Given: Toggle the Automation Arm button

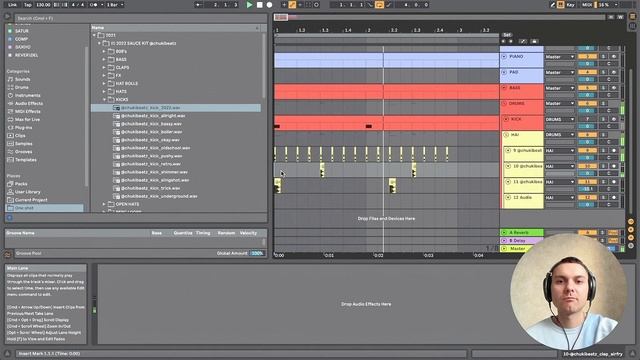Looking at the screenshot, I should pyautogui.click(x=292, y=5).
